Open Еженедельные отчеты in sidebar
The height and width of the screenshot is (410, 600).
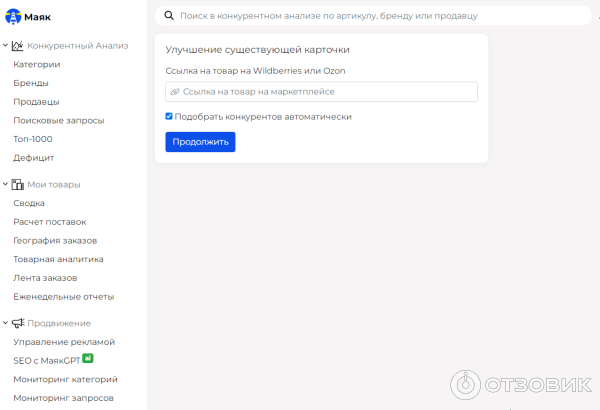(x=63, y=297)
